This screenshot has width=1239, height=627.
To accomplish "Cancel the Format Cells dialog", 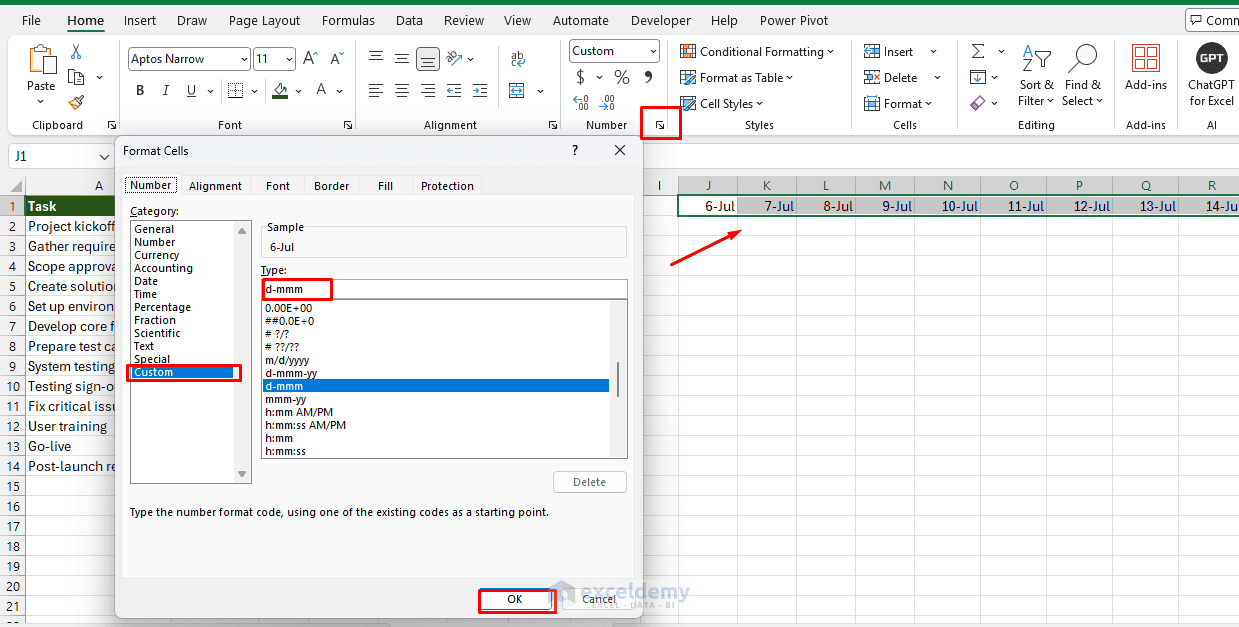I will [599, 599].
